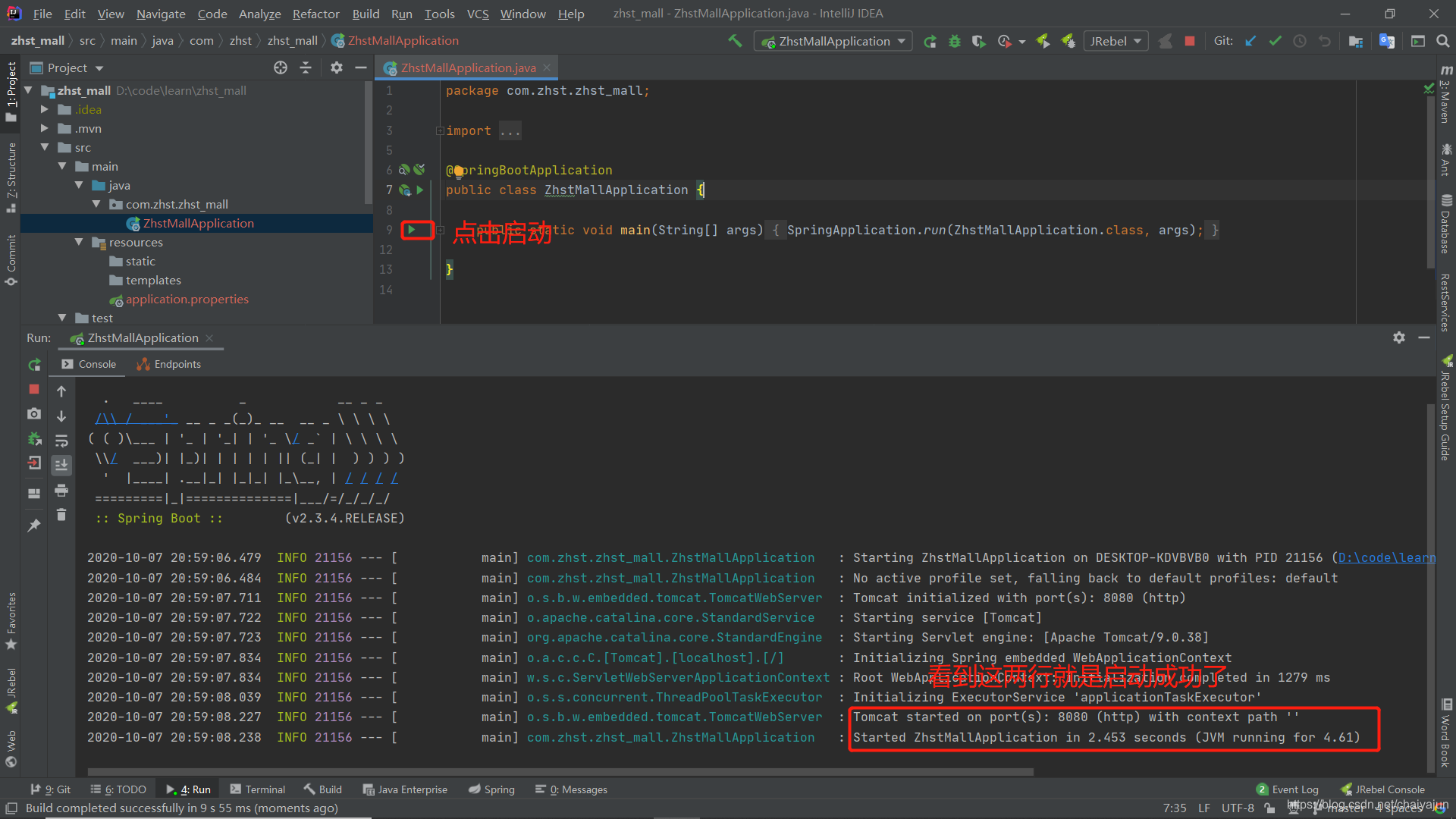Click Rerun icon in Run tool window
Image resolution: width=1456 pixels, height=819 pixels.
34,365
